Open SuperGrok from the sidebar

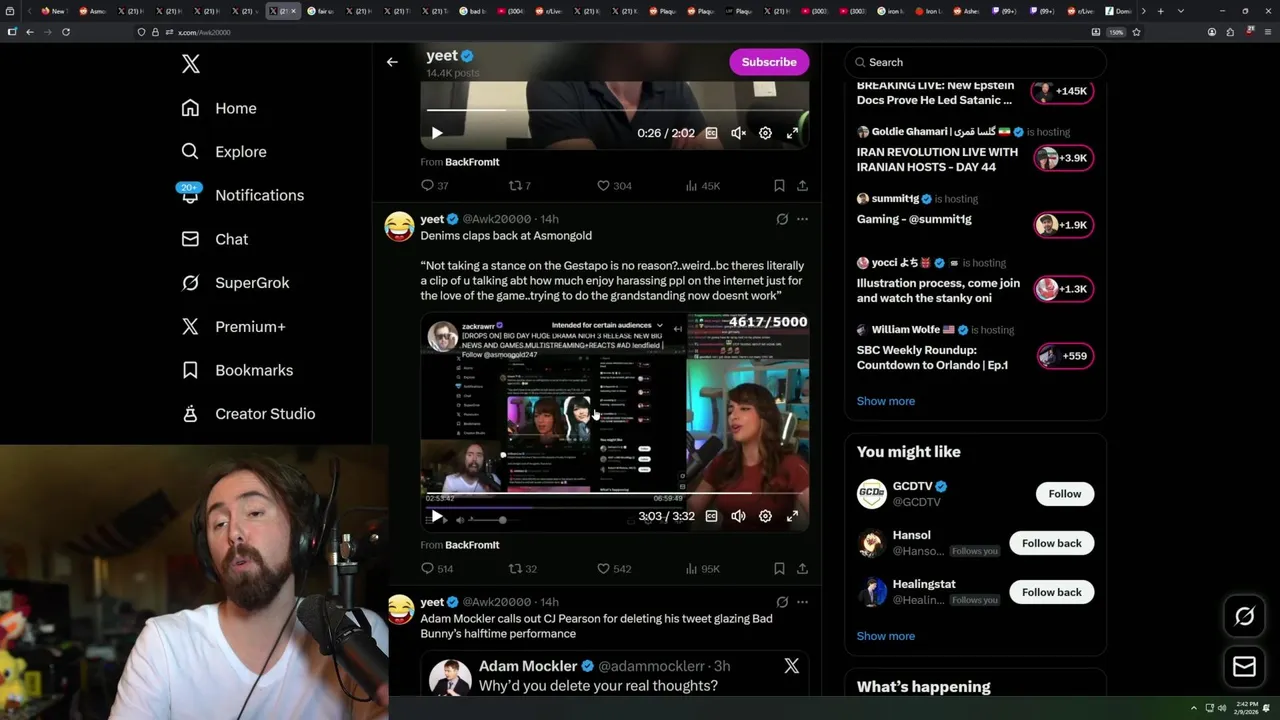pyautogui.click(x=235, y=283)
